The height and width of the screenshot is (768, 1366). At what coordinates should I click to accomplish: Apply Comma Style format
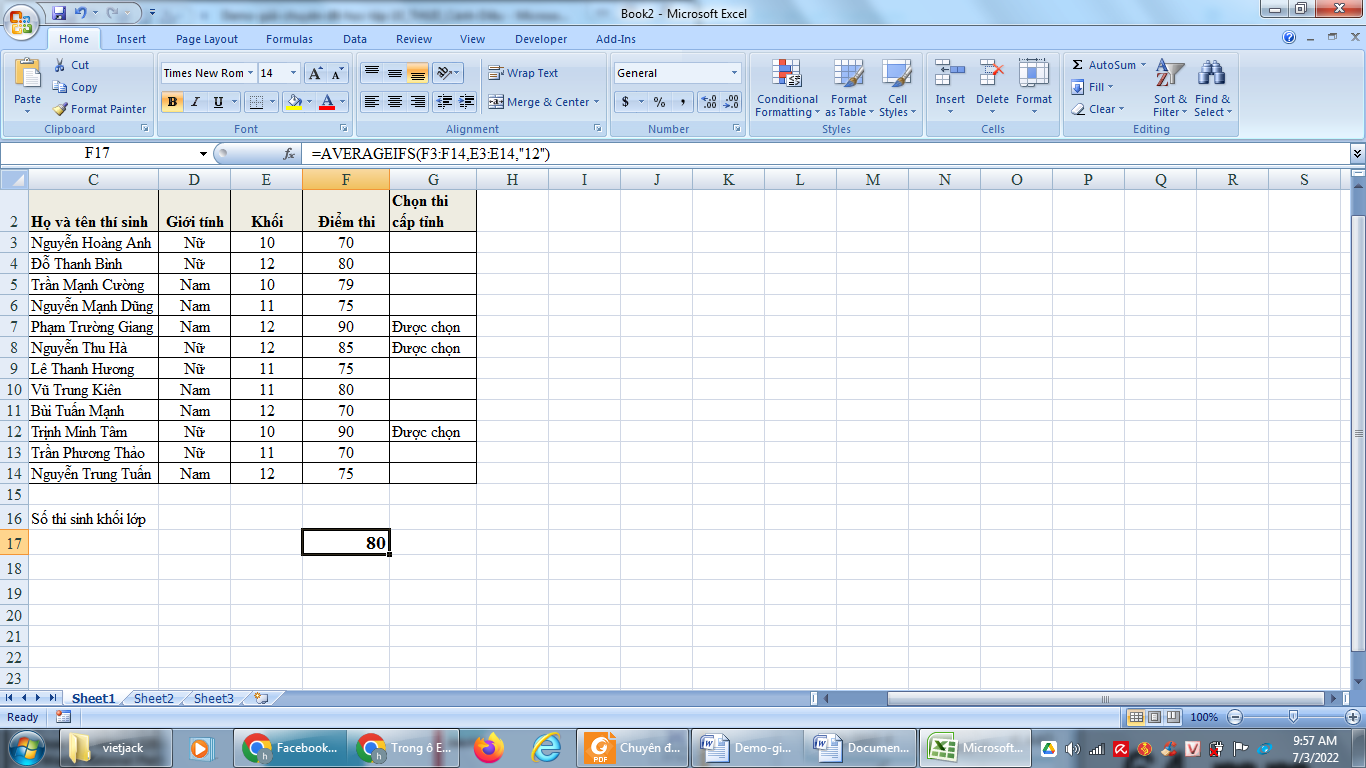point(683,102)
